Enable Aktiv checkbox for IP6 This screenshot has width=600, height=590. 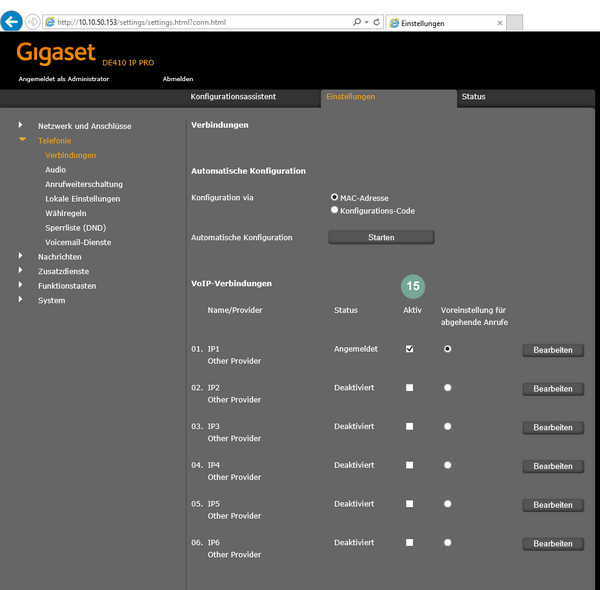(409, 542)
